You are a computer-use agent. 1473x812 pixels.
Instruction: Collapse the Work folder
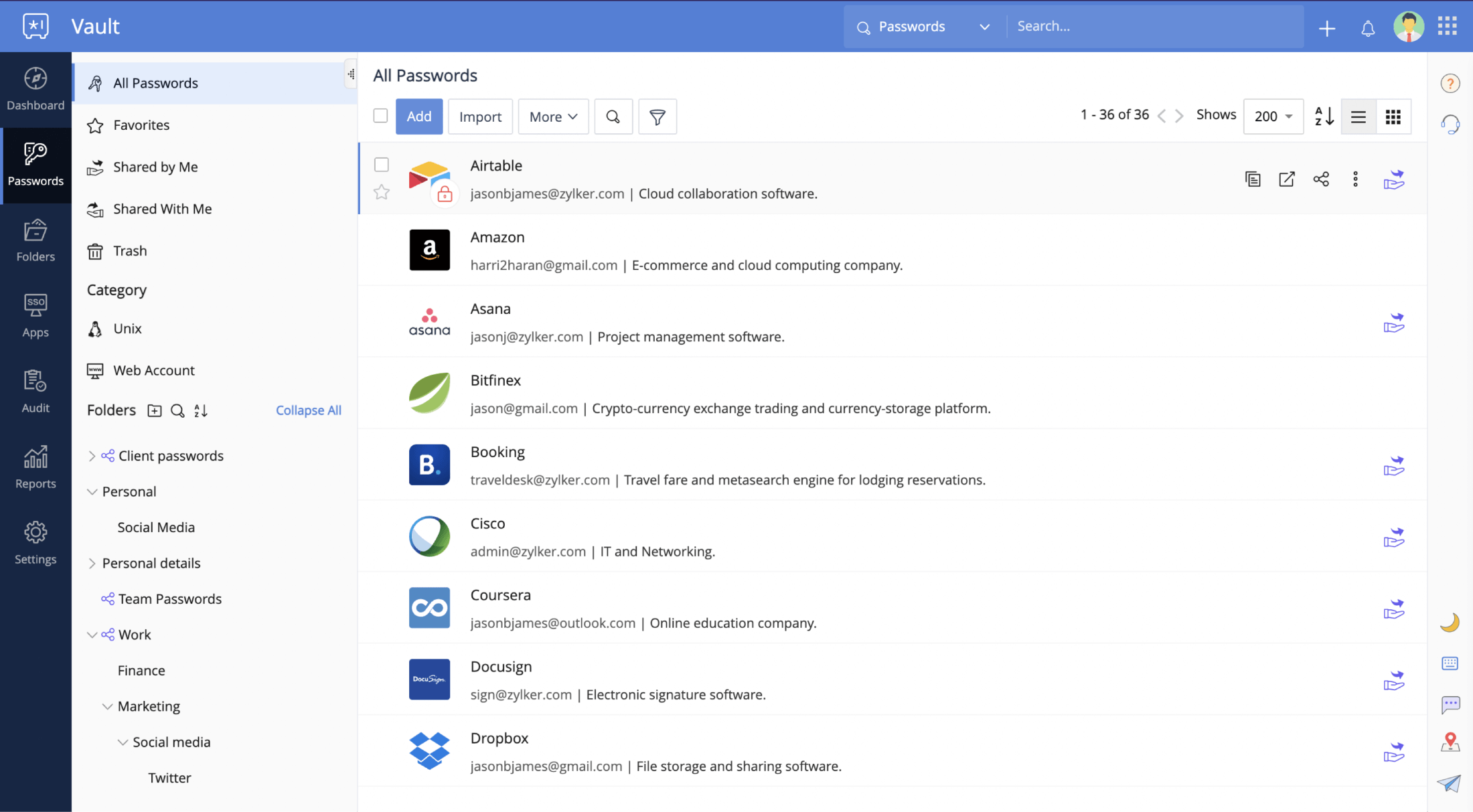pos(92,635)
